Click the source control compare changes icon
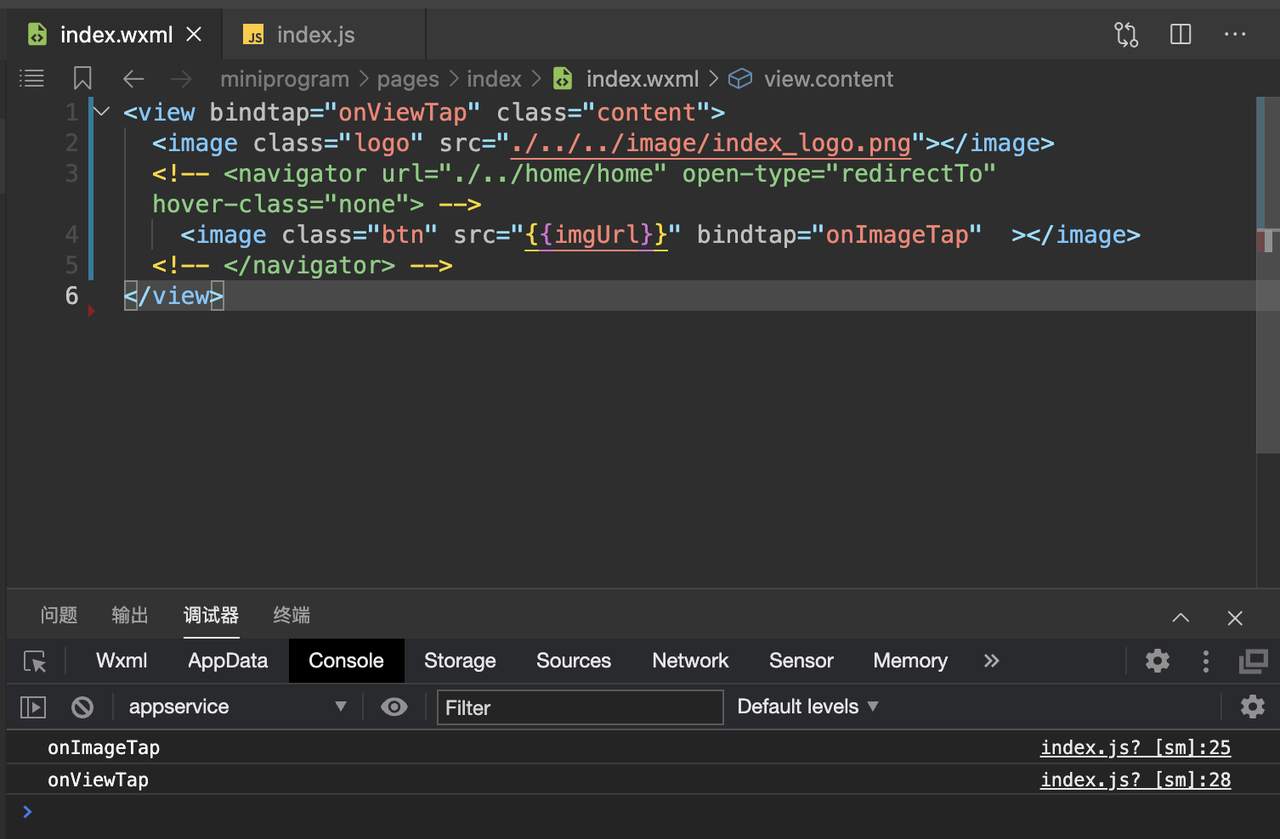 coord(1126,35)
